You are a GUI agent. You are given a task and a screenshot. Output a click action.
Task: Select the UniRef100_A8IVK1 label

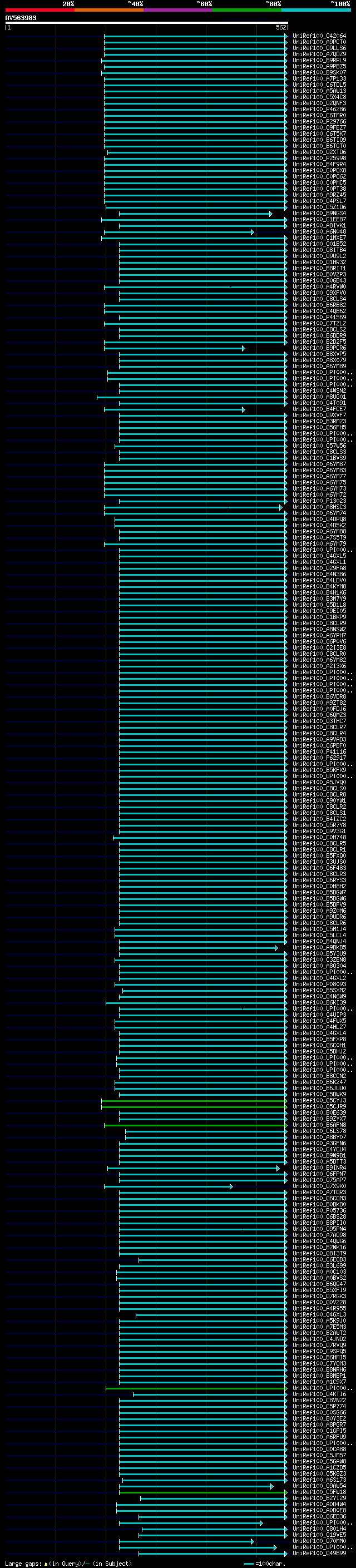(319, 226)
